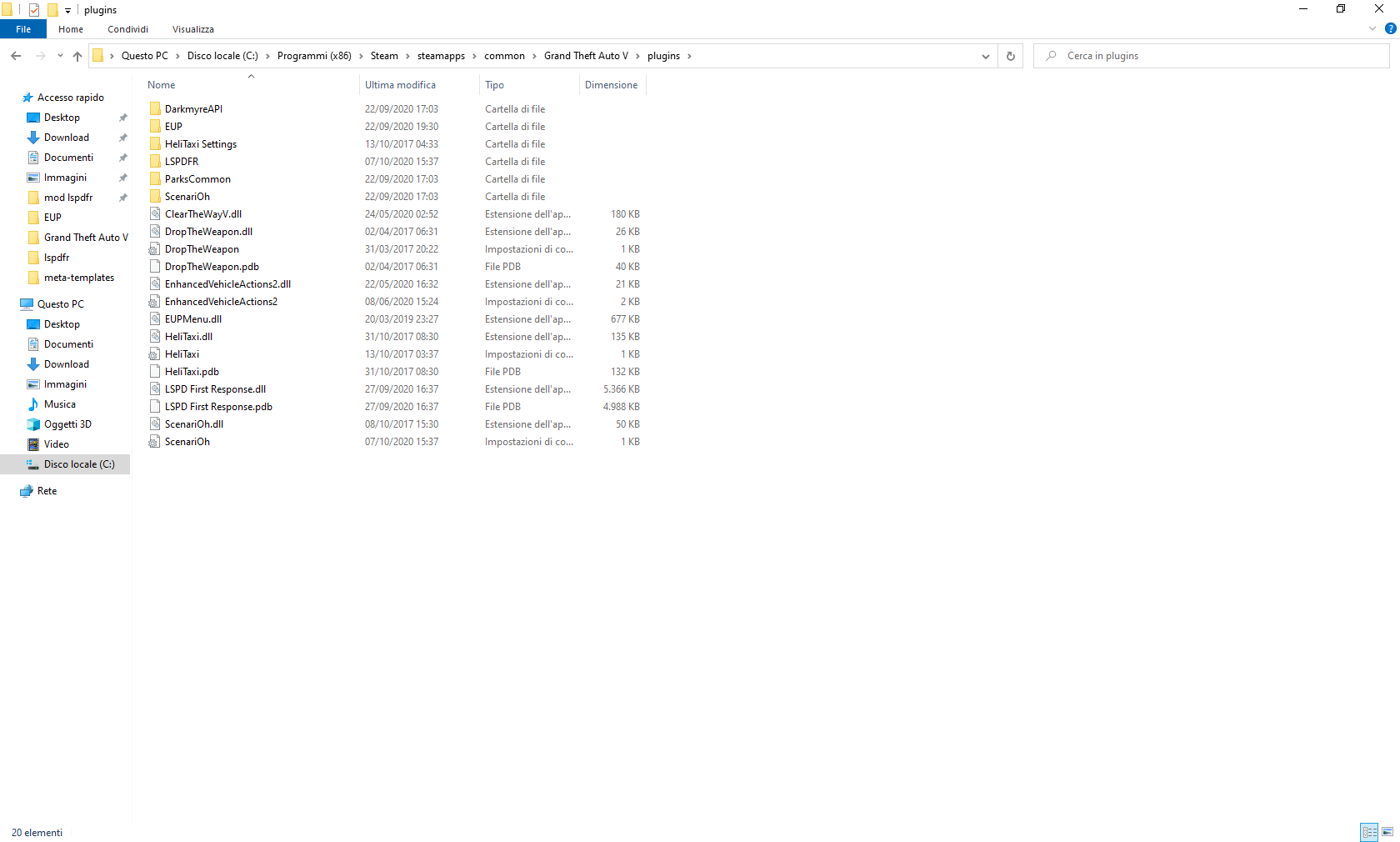This screenshot has height=842, width=1400.
Task: Click the New folder quick access icon
Action: [x=52, y=10]
